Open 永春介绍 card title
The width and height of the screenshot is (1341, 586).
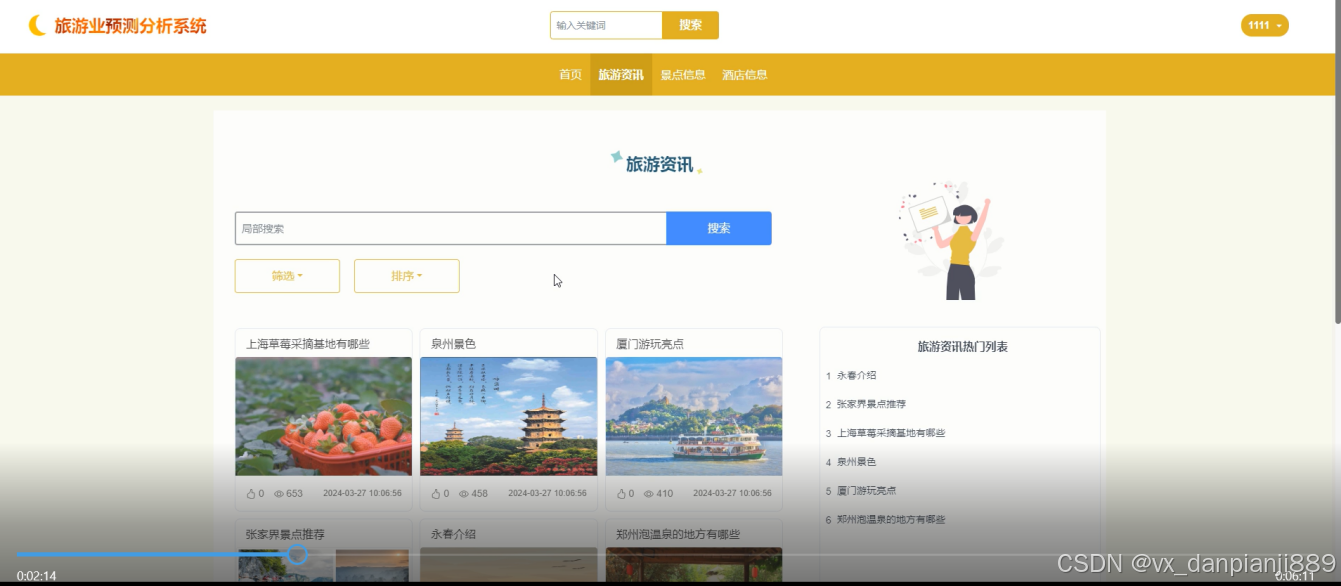pyautogui.click(x=453, y=534)
